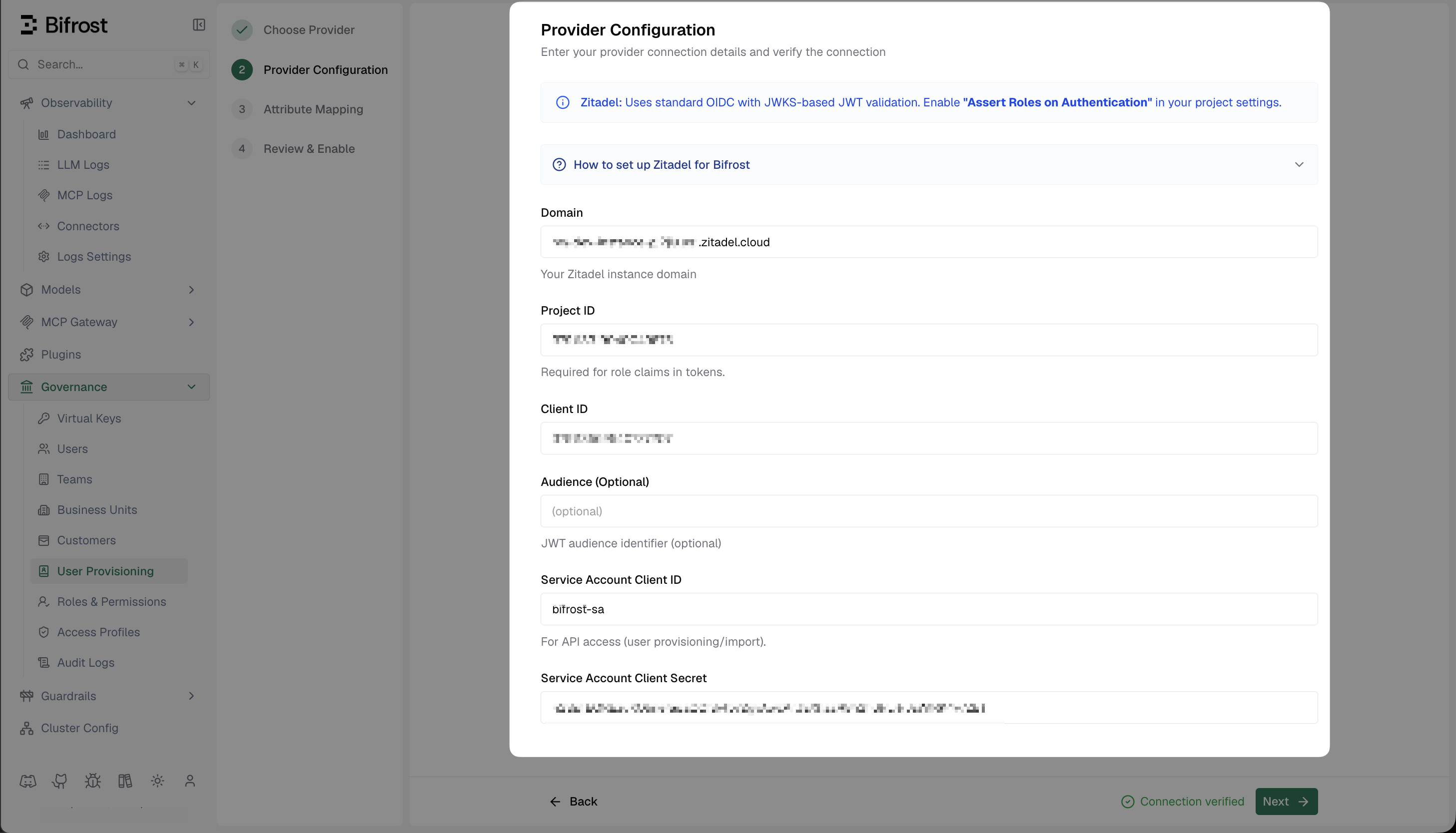Image resolution: width=1456 pixels, height=833 pixels.
Task: Click the Governance building icon
Action: [x=26, y=388]
